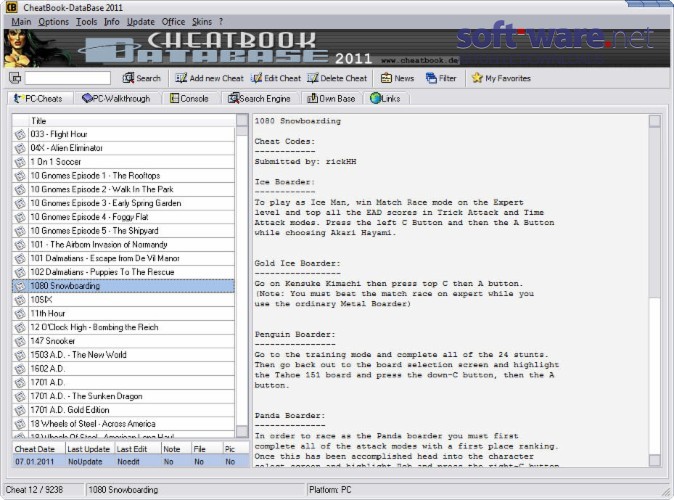
Task: Open the Info menu
Action: (112, 21)
